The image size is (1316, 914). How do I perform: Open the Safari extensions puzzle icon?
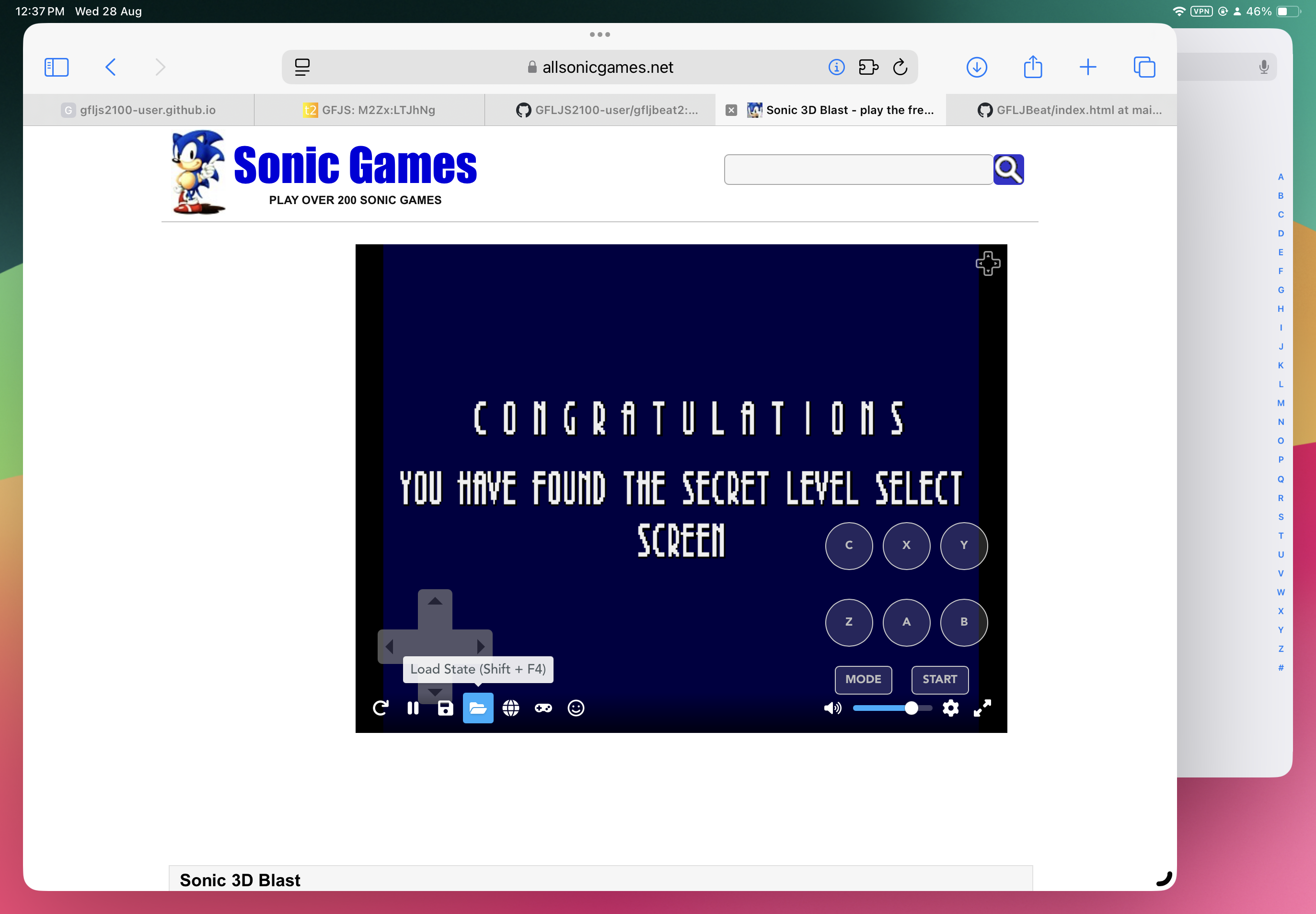click(868, 67)
